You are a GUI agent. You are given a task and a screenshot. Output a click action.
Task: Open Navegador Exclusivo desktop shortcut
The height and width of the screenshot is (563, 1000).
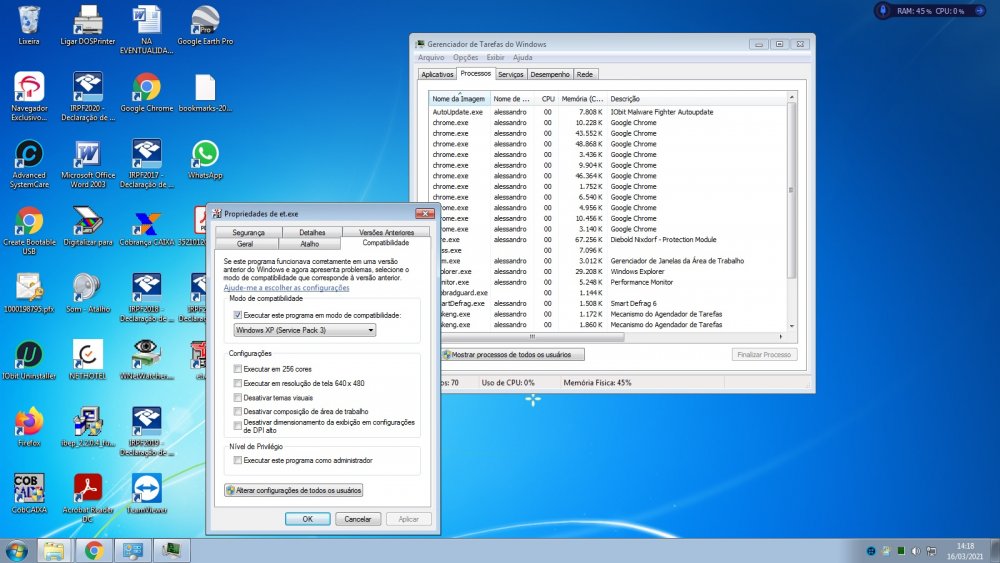pos(29,96)
